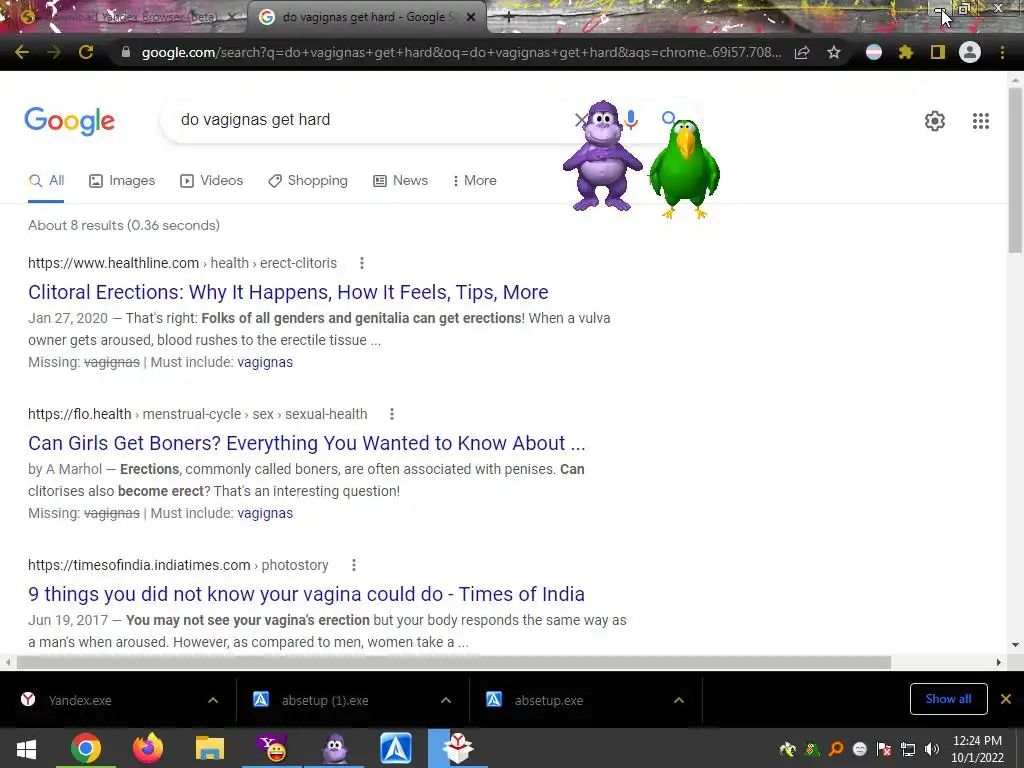Open the Chrome profile avatar
1024x768 pixels.
970,52
